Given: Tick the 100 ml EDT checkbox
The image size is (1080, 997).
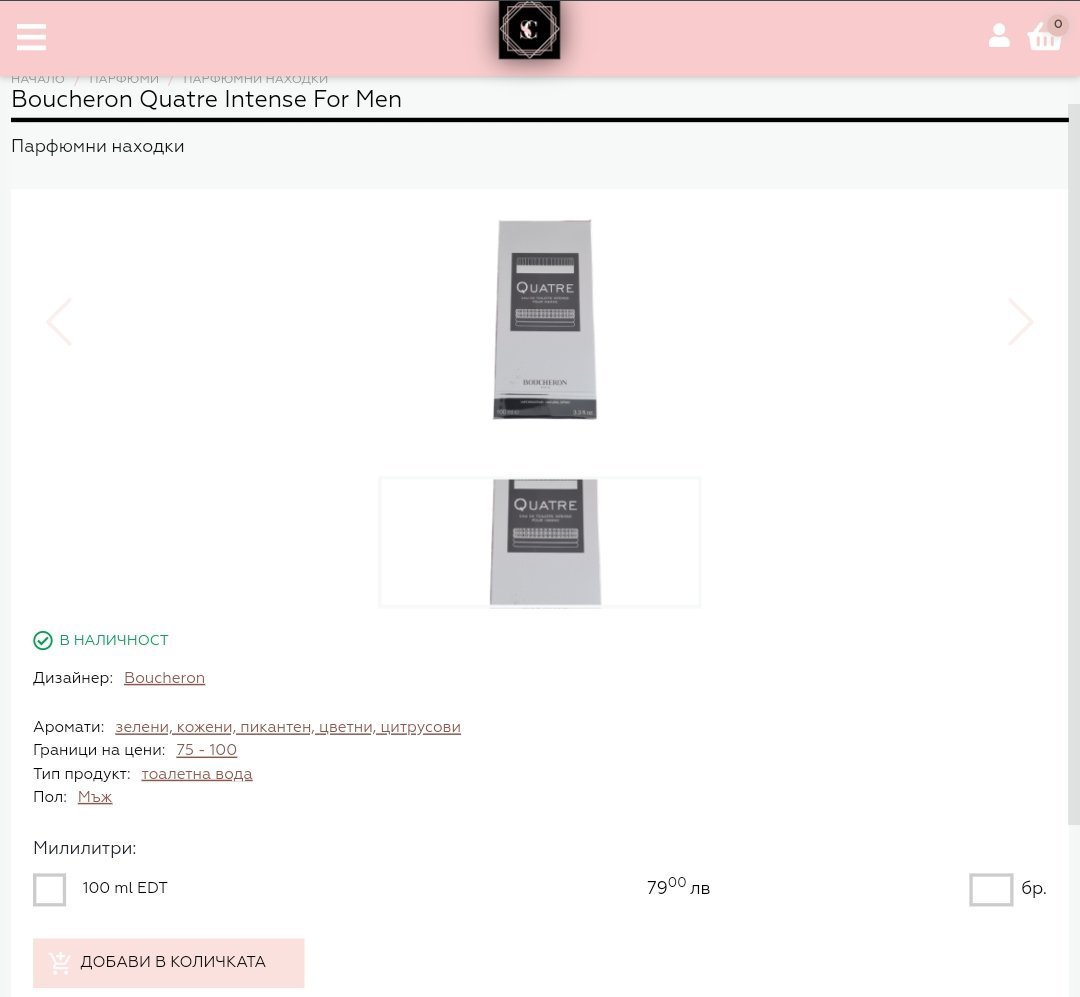Looking at the screenshot, I should coord(50,889).
